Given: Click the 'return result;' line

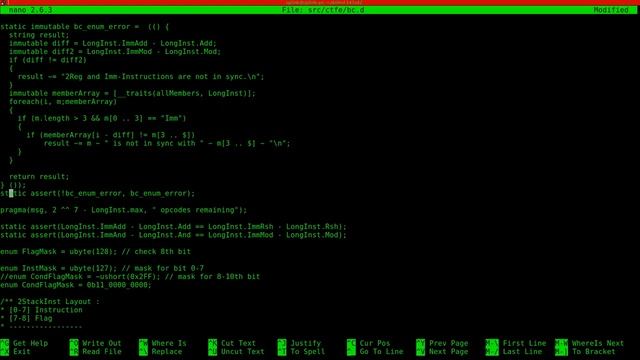Looking at the screenshot, I should click(x=39, y=177).
